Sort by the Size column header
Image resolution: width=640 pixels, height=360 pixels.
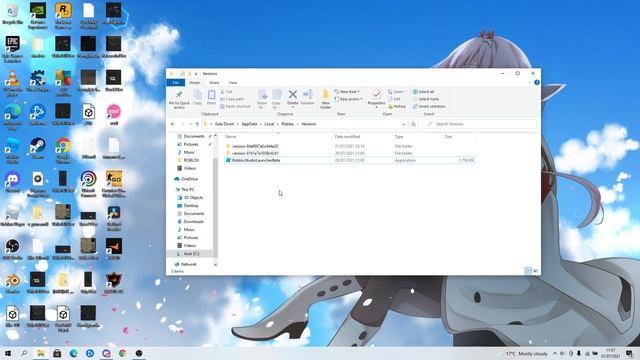coord(448,137)
